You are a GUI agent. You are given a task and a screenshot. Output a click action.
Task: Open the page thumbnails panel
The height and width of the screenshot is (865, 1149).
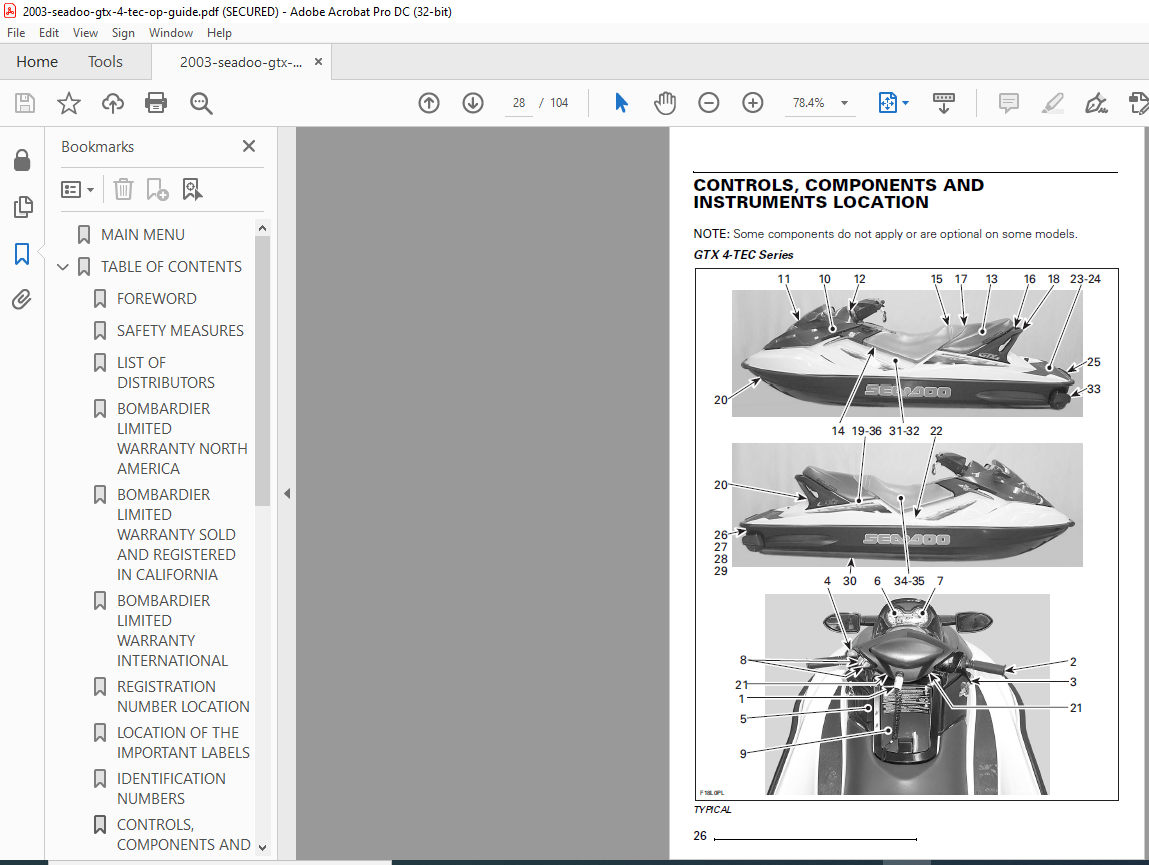click(x=23, y=207)
